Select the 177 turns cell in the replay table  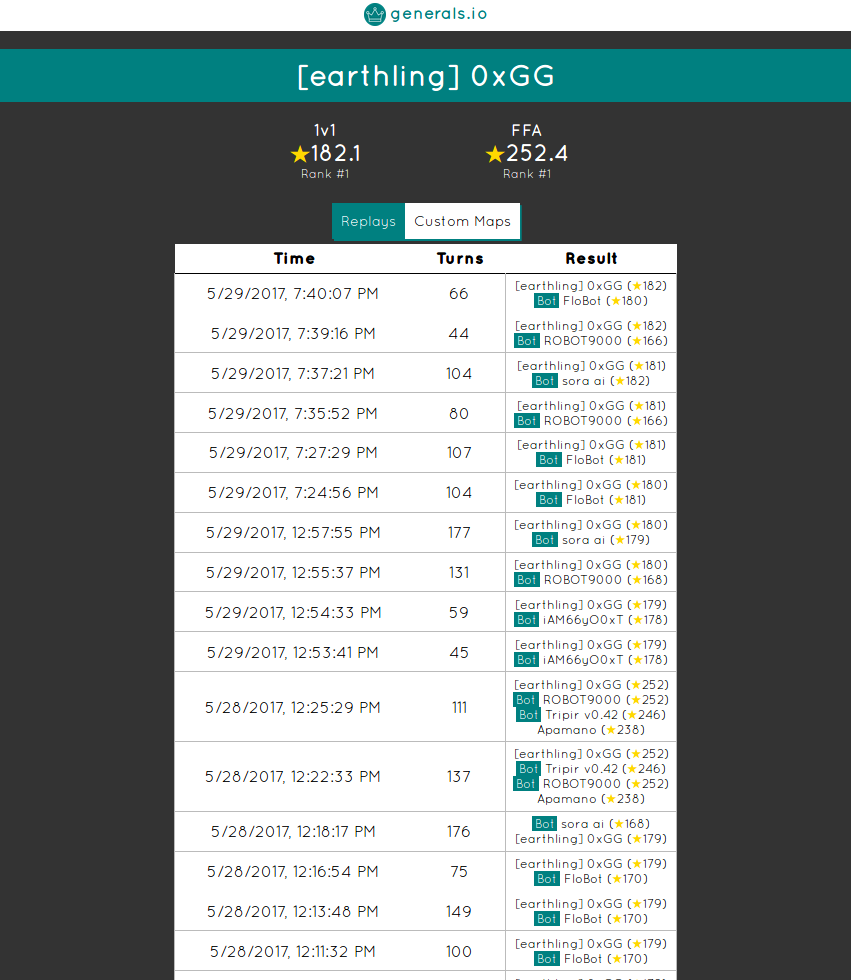pyautogui.click(x=459, y=533)
